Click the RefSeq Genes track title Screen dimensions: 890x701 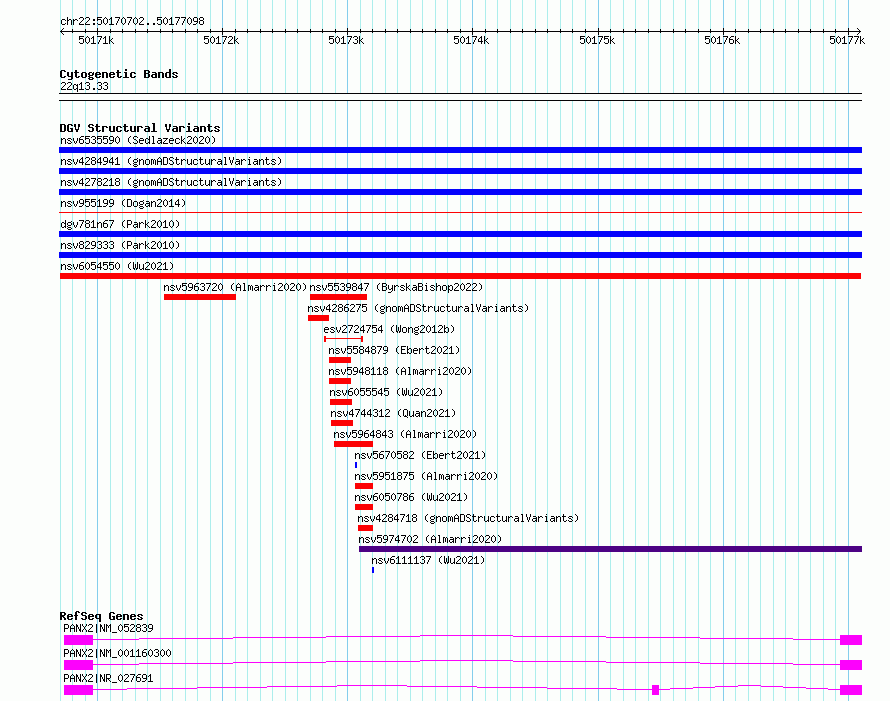coord(101,616)
